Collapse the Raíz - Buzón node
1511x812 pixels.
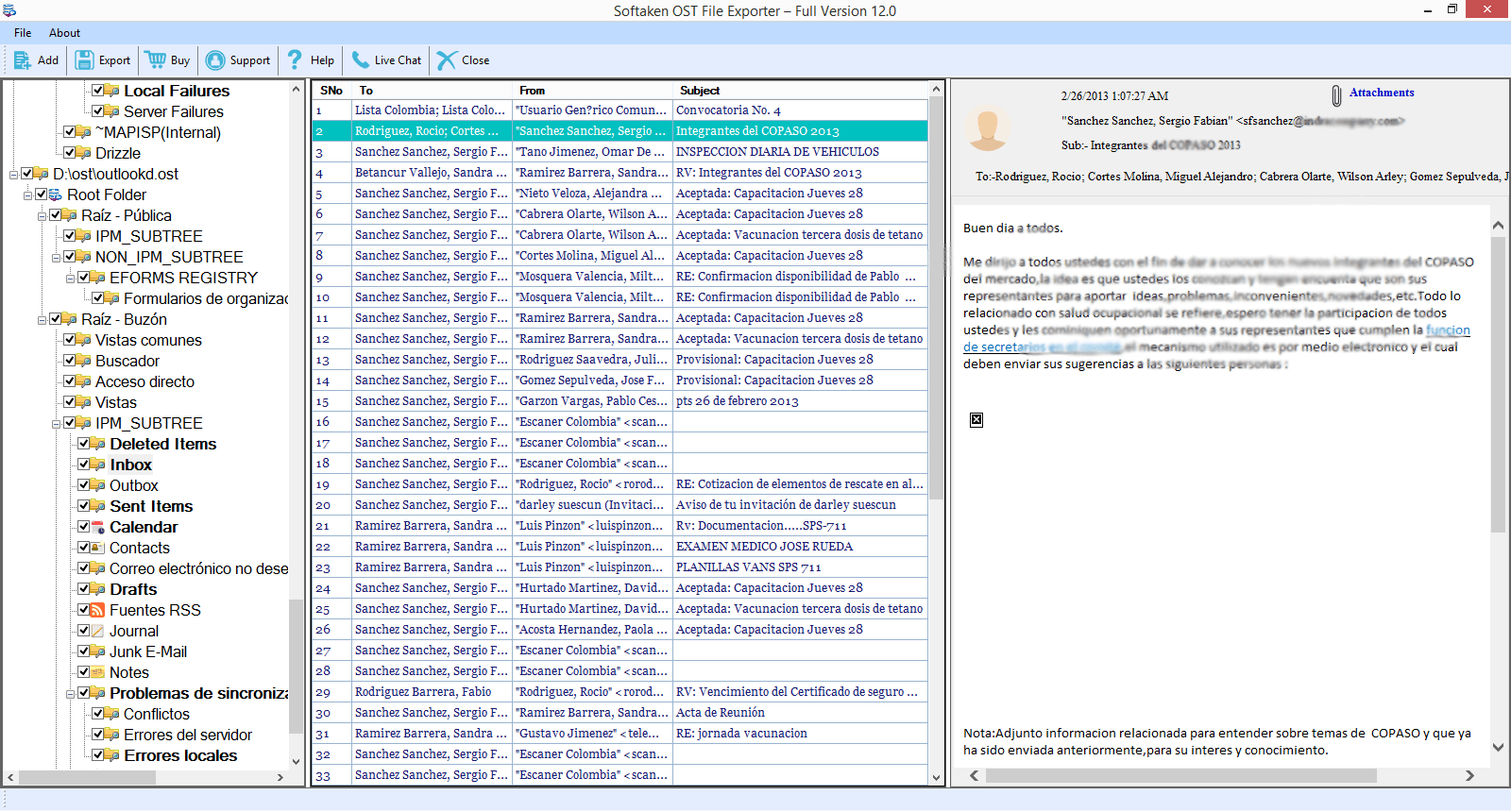[42, 319]
